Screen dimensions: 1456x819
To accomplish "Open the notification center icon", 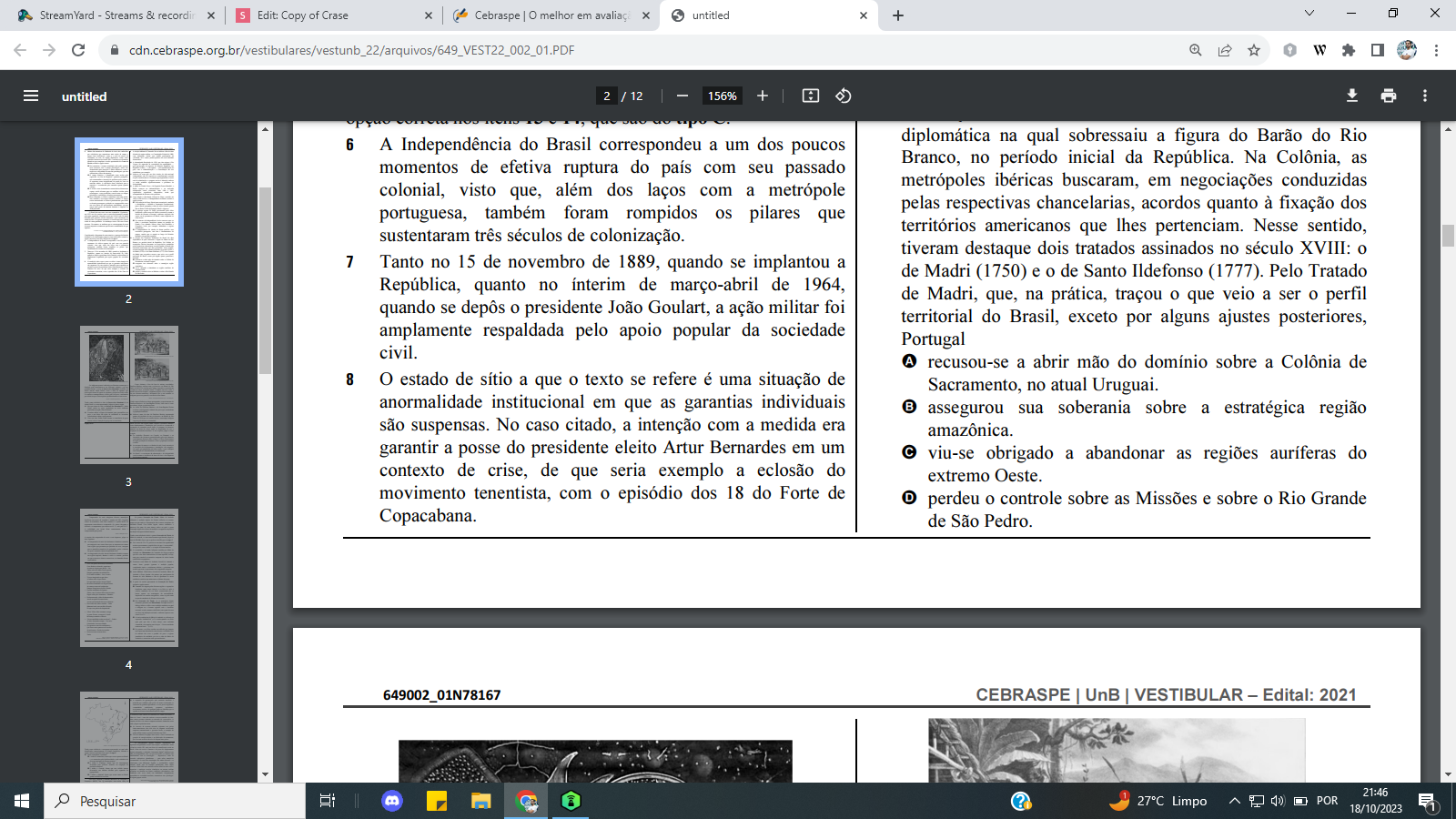I will click(1428, 802).
